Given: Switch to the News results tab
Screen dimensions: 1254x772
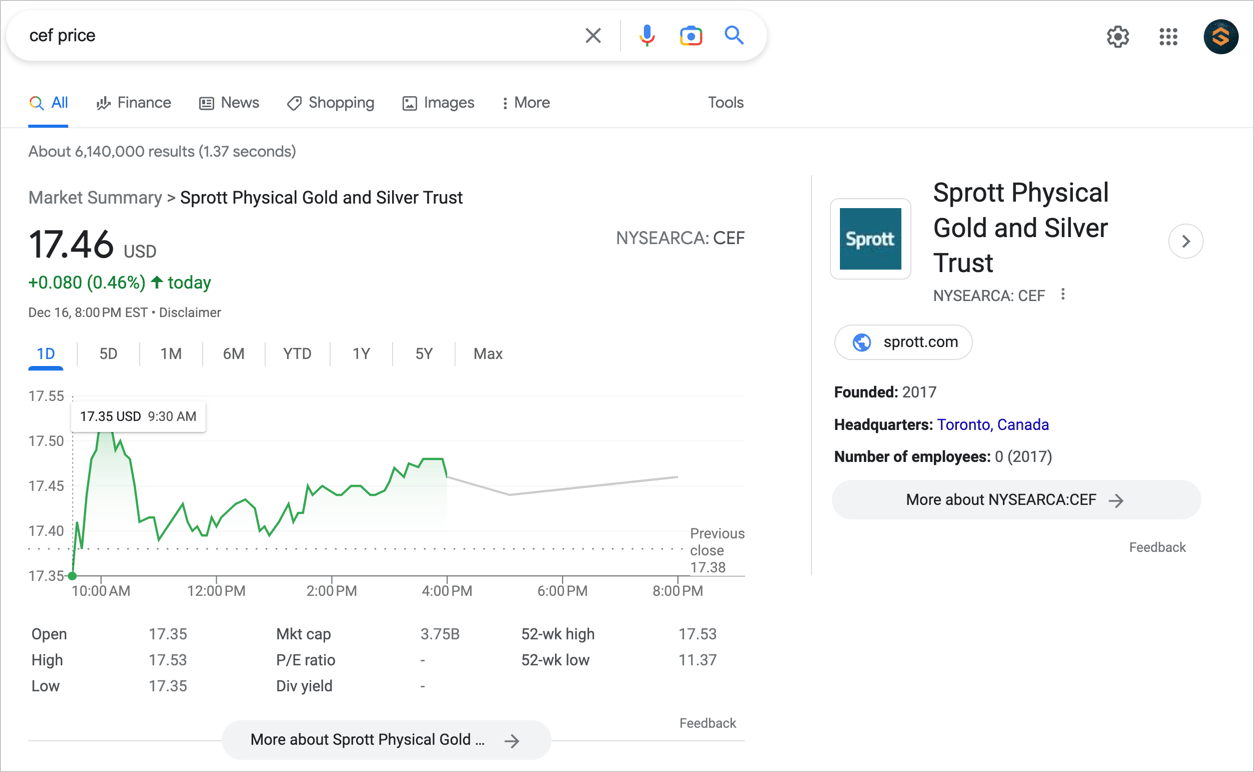Looking at the screenshot, I should point(229,103).
